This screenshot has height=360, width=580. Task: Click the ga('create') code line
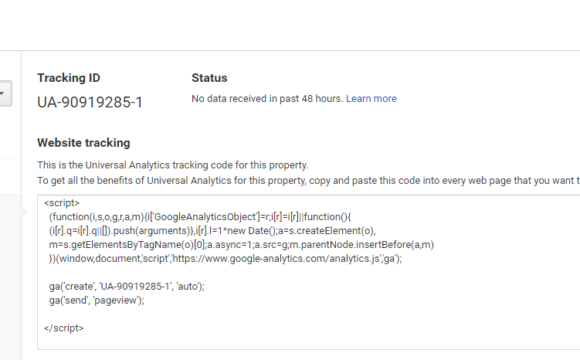click(127, 286)
